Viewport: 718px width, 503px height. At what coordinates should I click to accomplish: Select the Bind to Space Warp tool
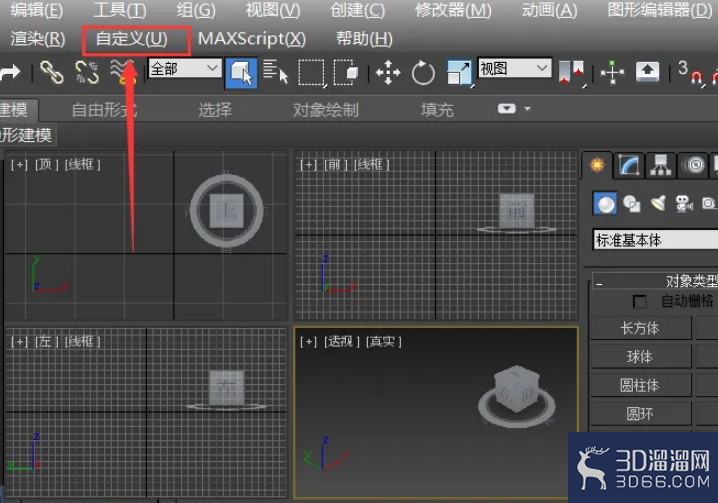tap(123, 72)
